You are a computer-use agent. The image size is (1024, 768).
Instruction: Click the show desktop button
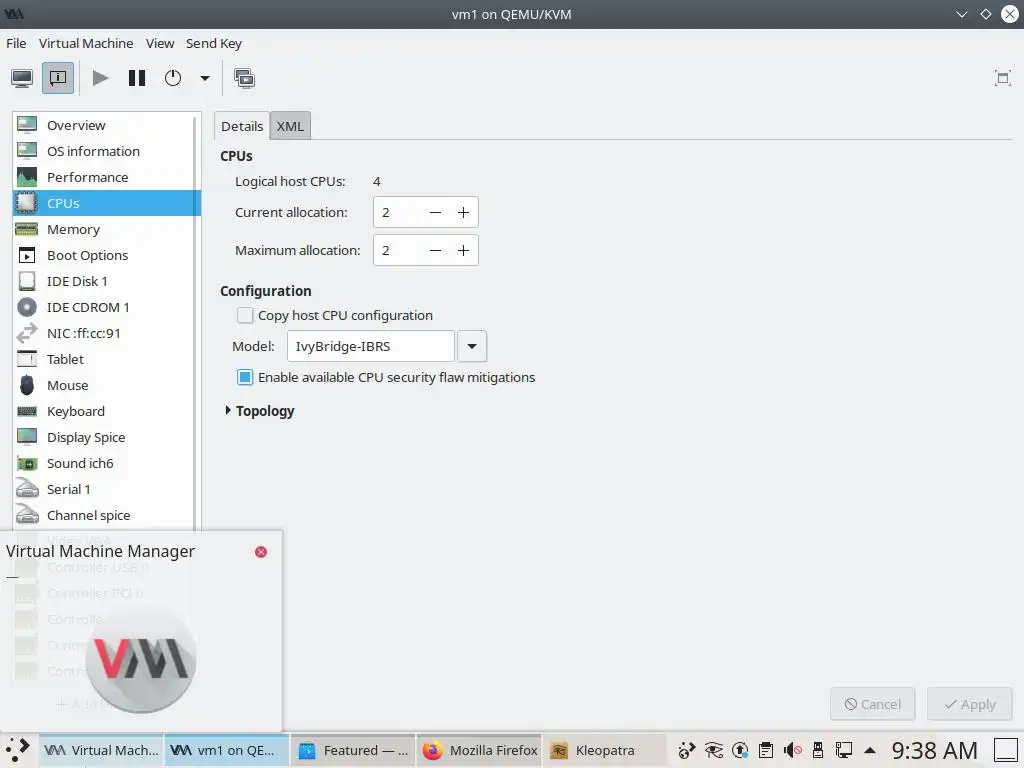(1006, 750)
